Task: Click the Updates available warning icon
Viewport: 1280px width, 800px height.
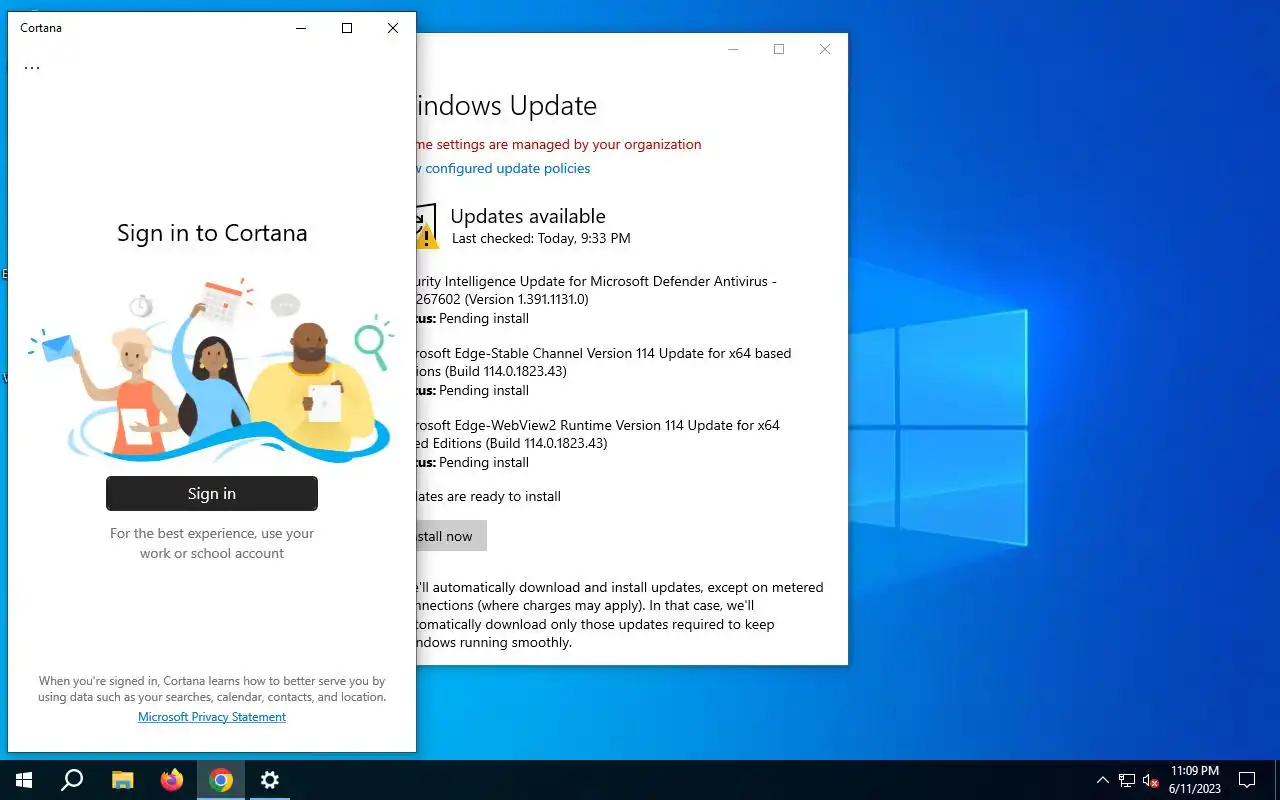Action: coord(427,226)
